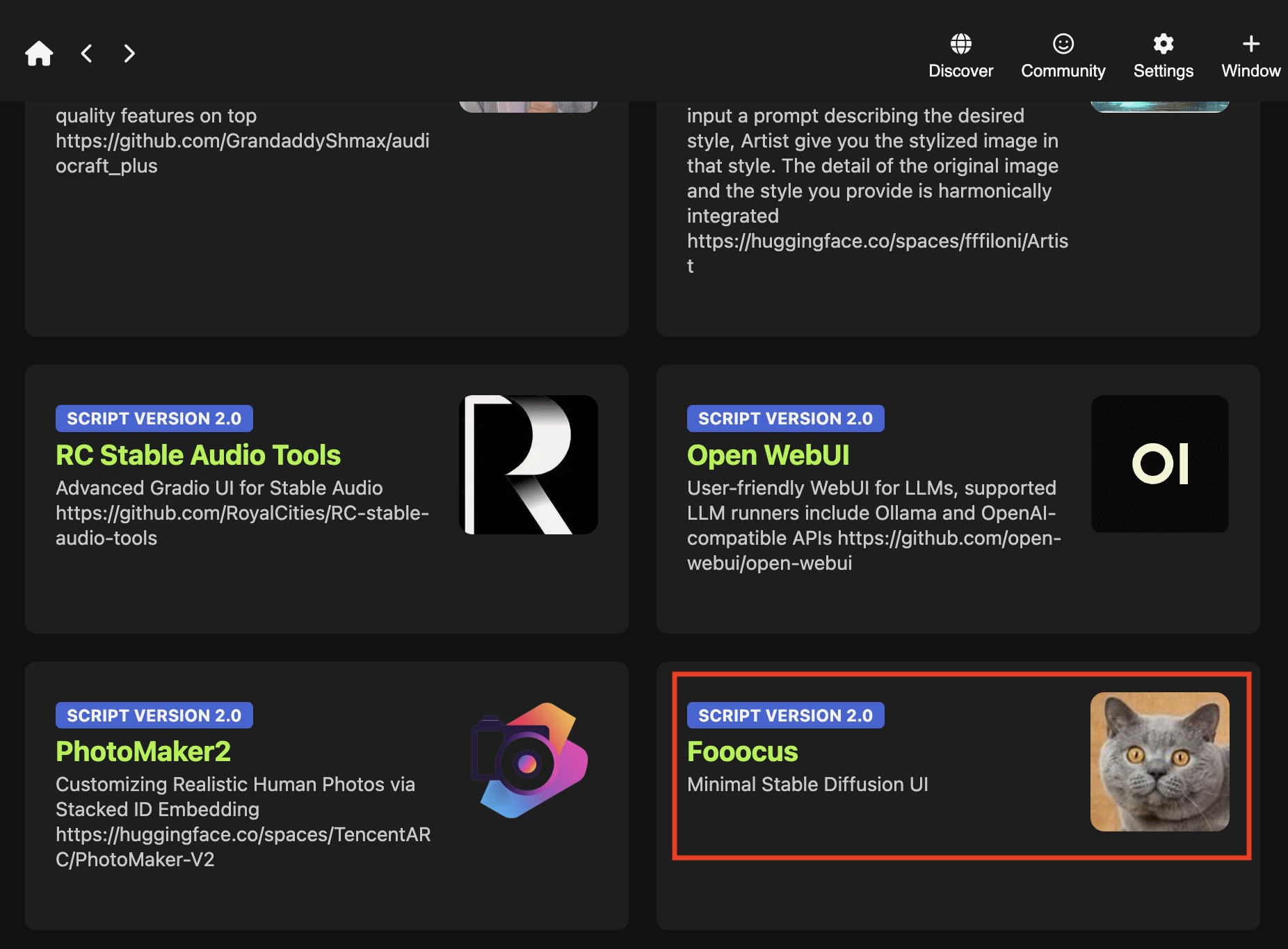
Task: Open the Discover page
Action: click(x=960, y=56)
